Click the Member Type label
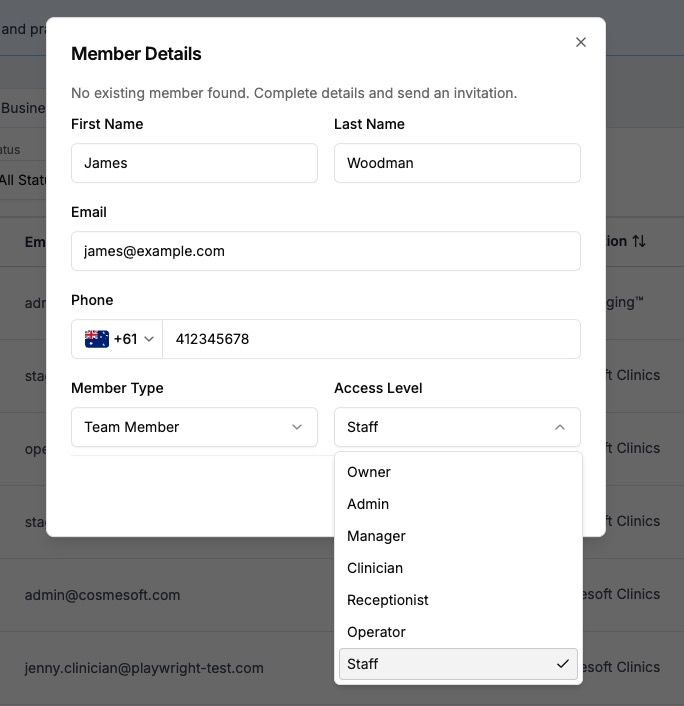684x706 pixels. click(x=117, y=388)
